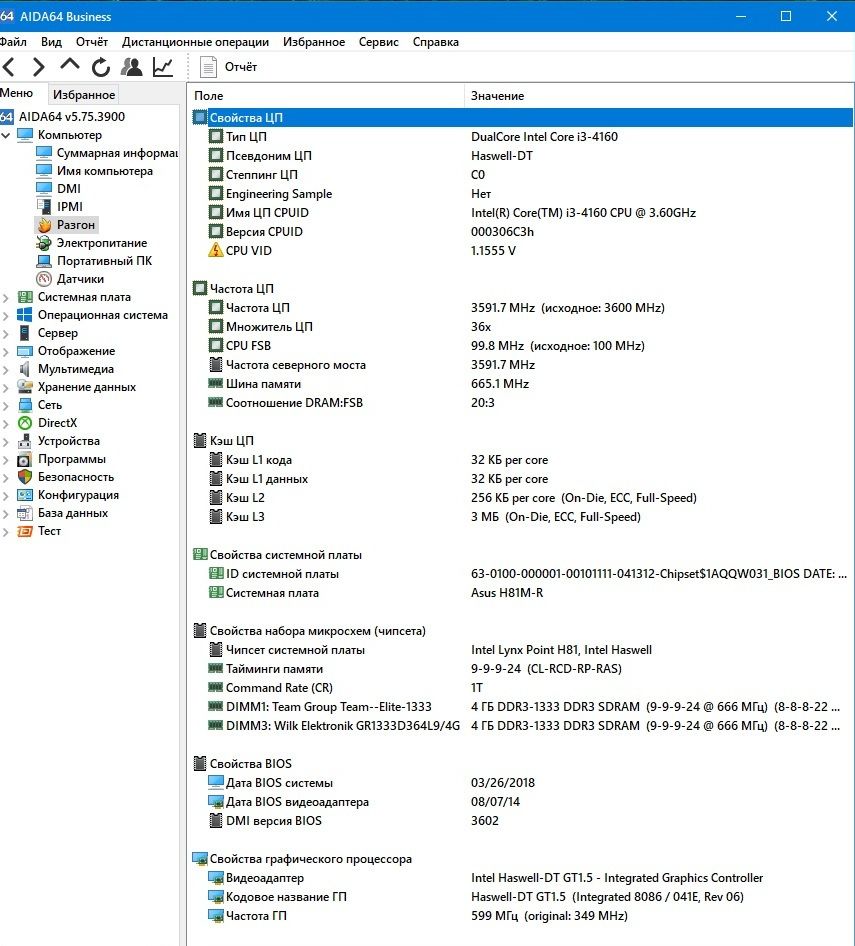Select the Кэш L3 row

point(522,516)
